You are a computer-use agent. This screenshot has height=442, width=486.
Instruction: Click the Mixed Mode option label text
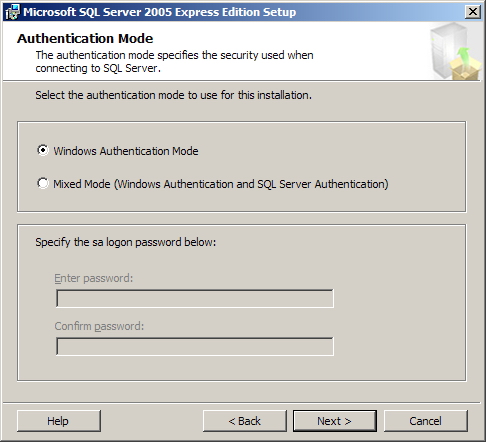(x=221, y=184)
